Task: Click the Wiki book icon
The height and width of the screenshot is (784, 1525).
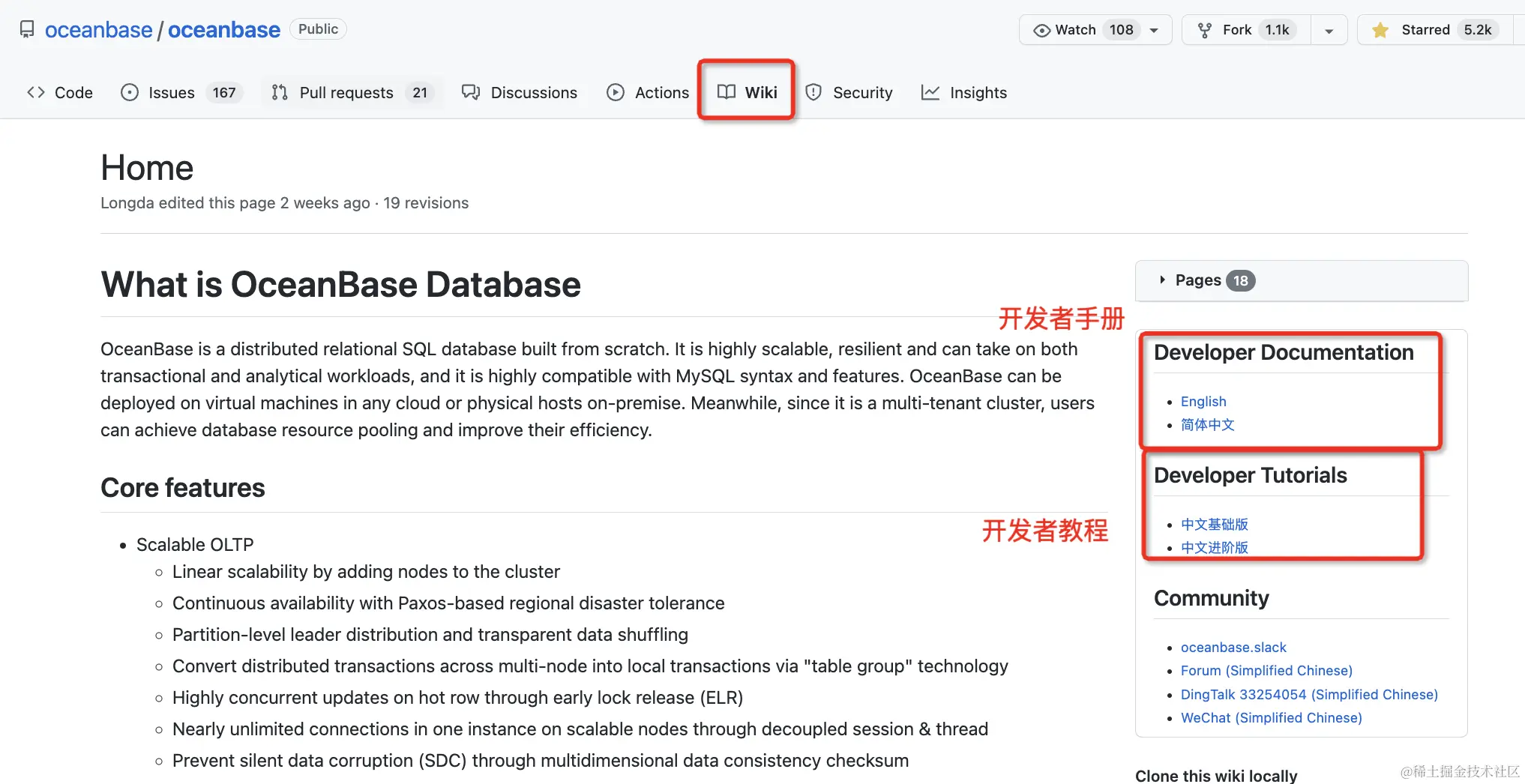Action: coord(727,92)
